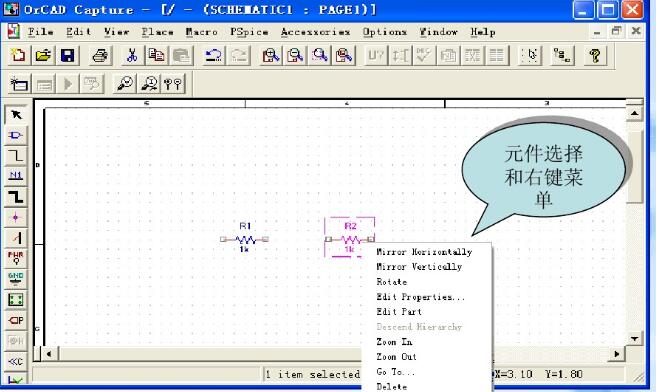Click the Current marker probe icon
Viewport: 656px width, 392px height.
point(149,84)
